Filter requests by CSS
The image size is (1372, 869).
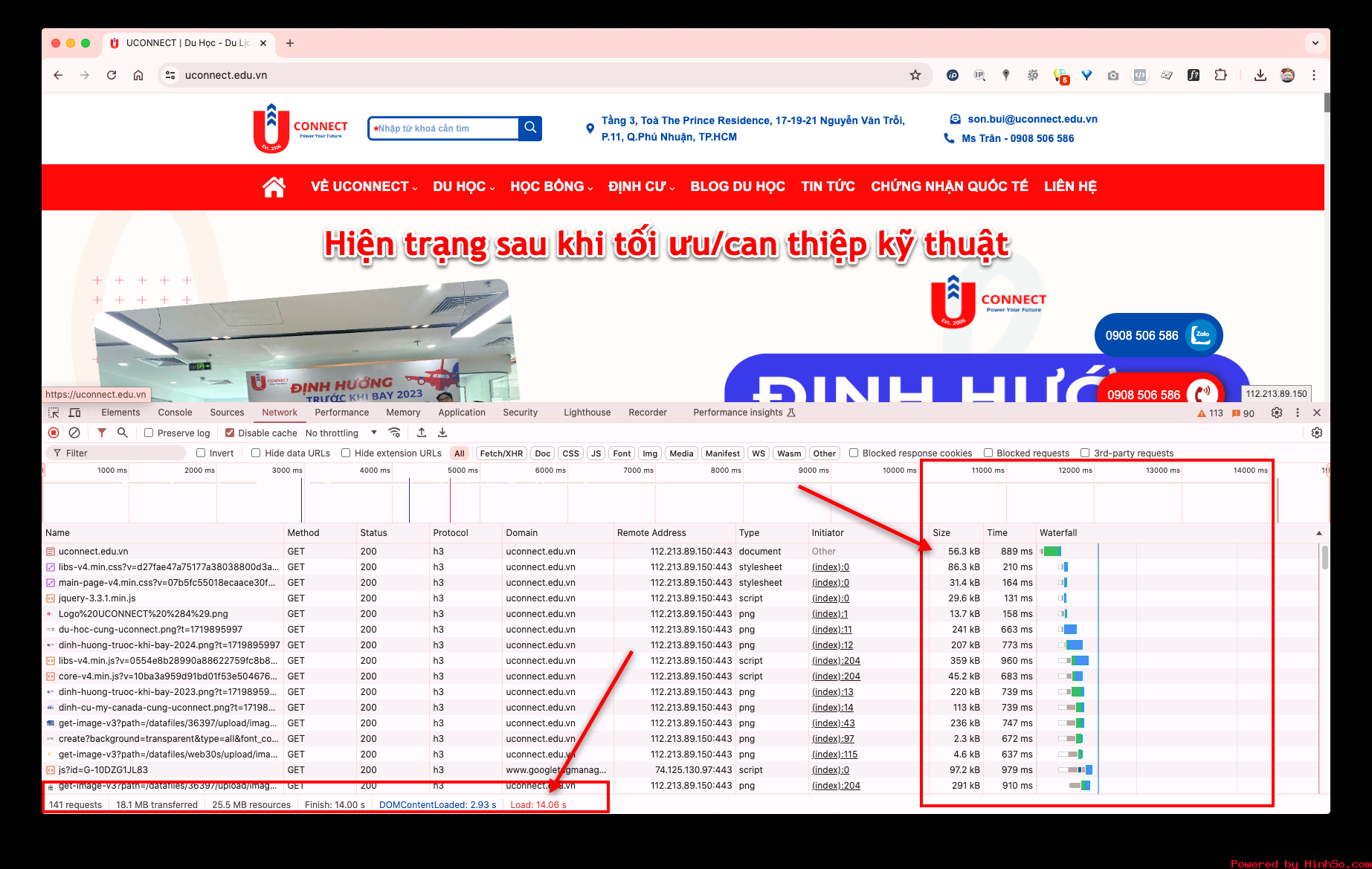click(570, 453)
